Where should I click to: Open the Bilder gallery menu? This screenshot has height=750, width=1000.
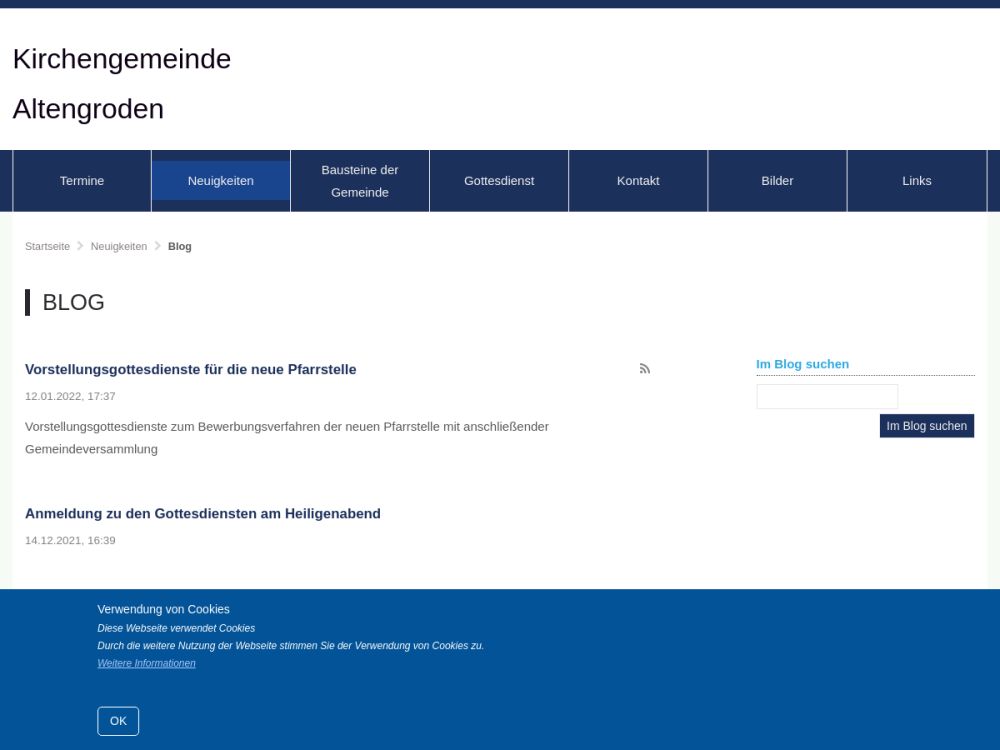point(777,181)
